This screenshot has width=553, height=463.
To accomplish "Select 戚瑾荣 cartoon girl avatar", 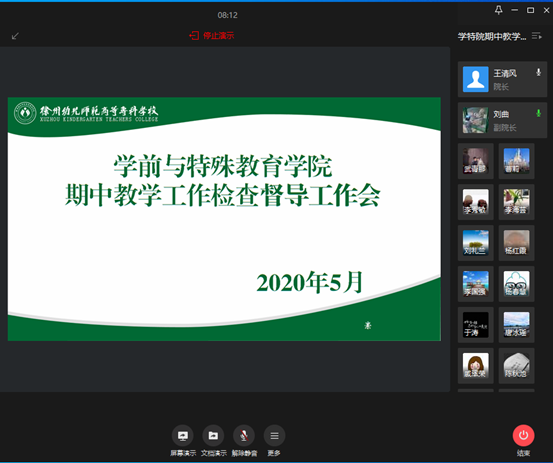I will [x=475, y=366].
